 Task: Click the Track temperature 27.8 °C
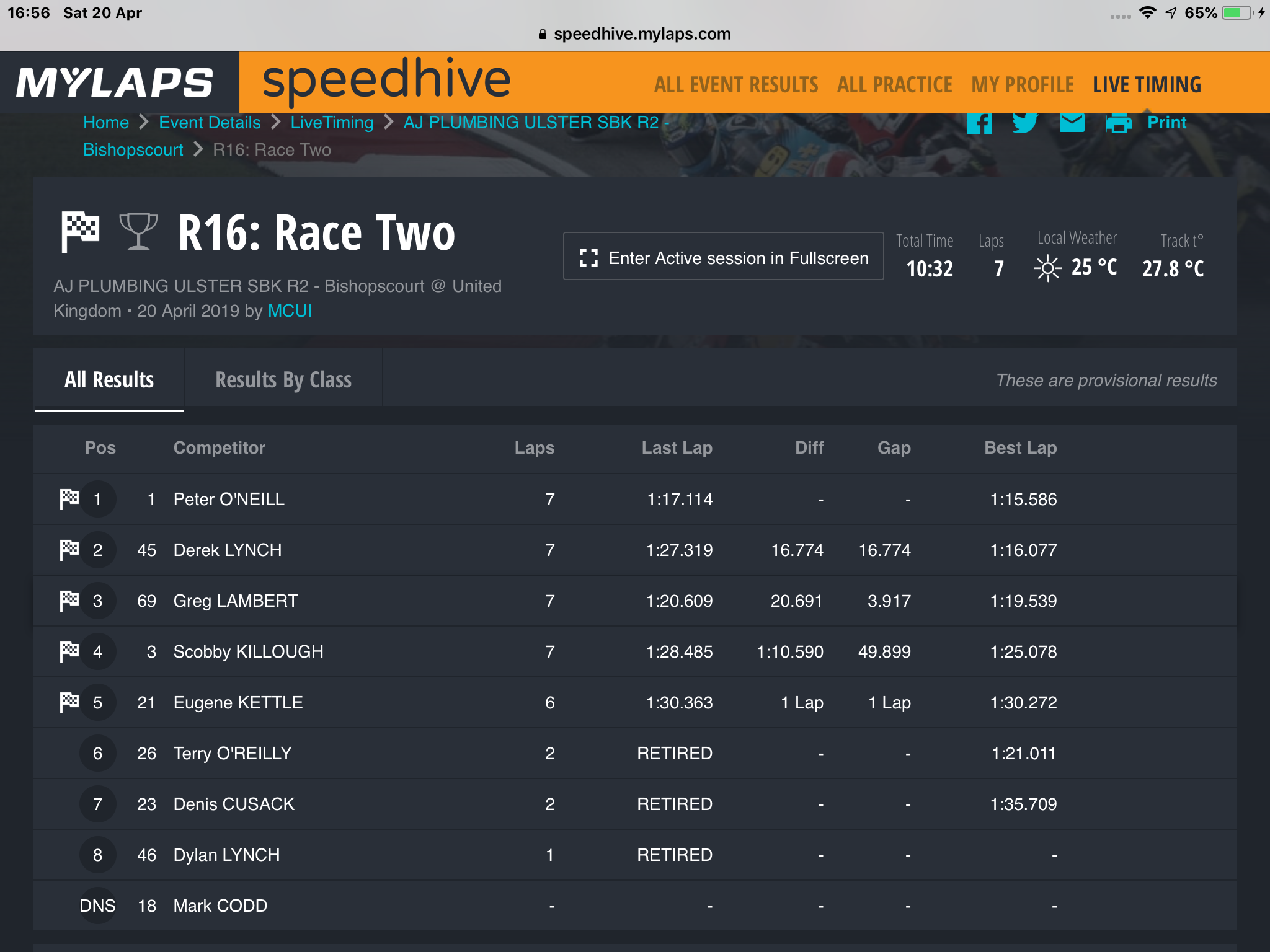click(x=1173, y=268)
